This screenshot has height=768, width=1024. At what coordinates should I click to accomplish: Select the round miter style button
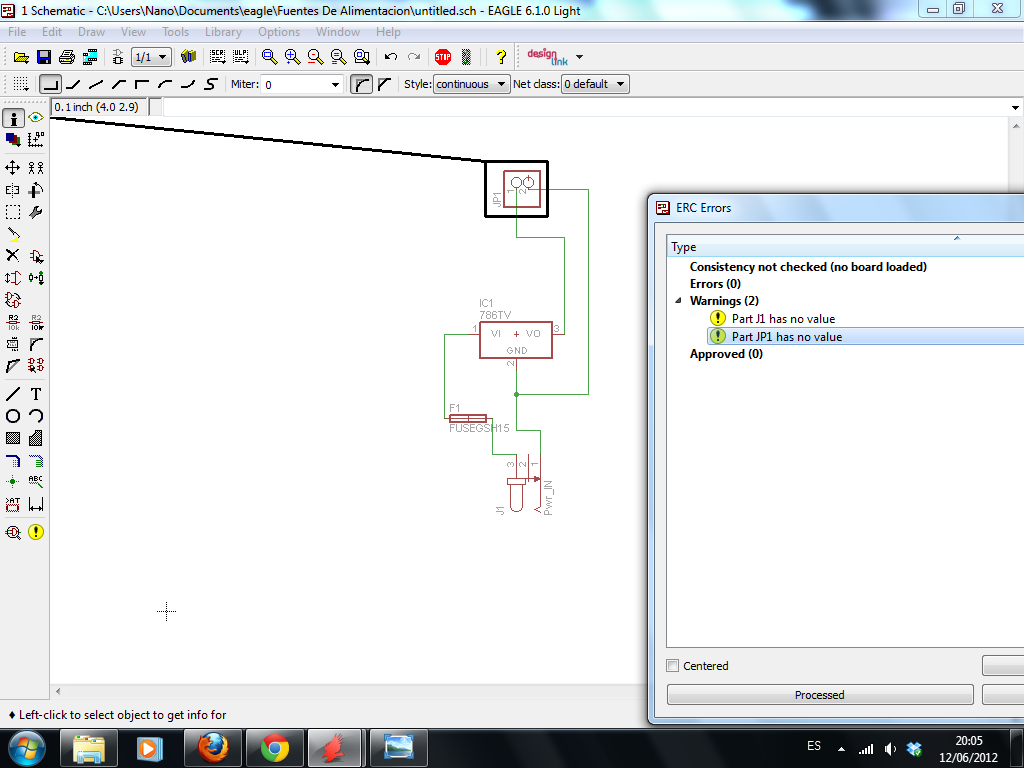coord(361,84)
